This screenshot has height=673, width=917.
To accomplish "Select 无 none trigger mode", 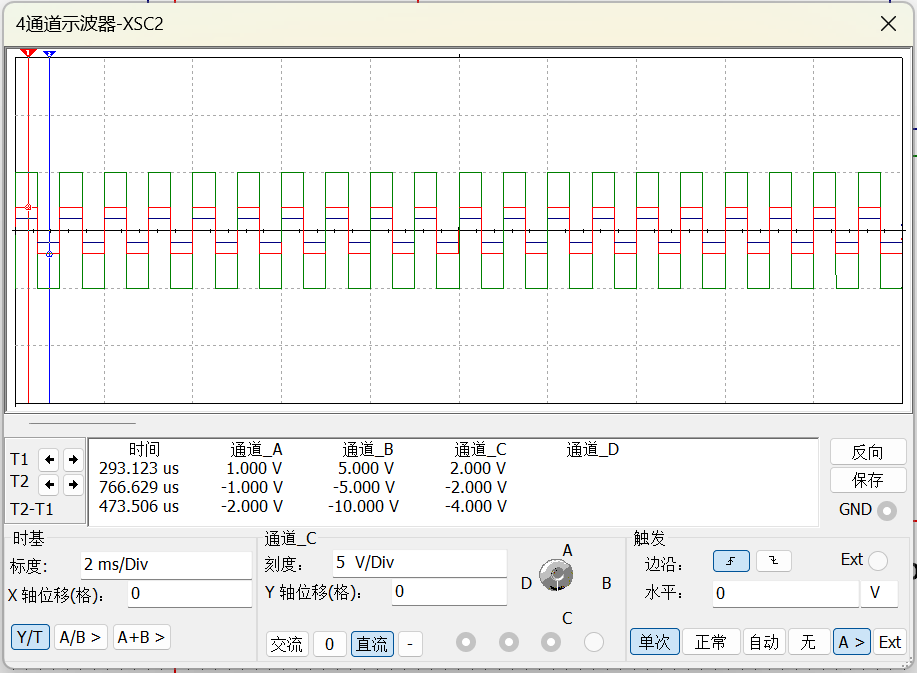I will pyautogui.click(x=809, y=642).
